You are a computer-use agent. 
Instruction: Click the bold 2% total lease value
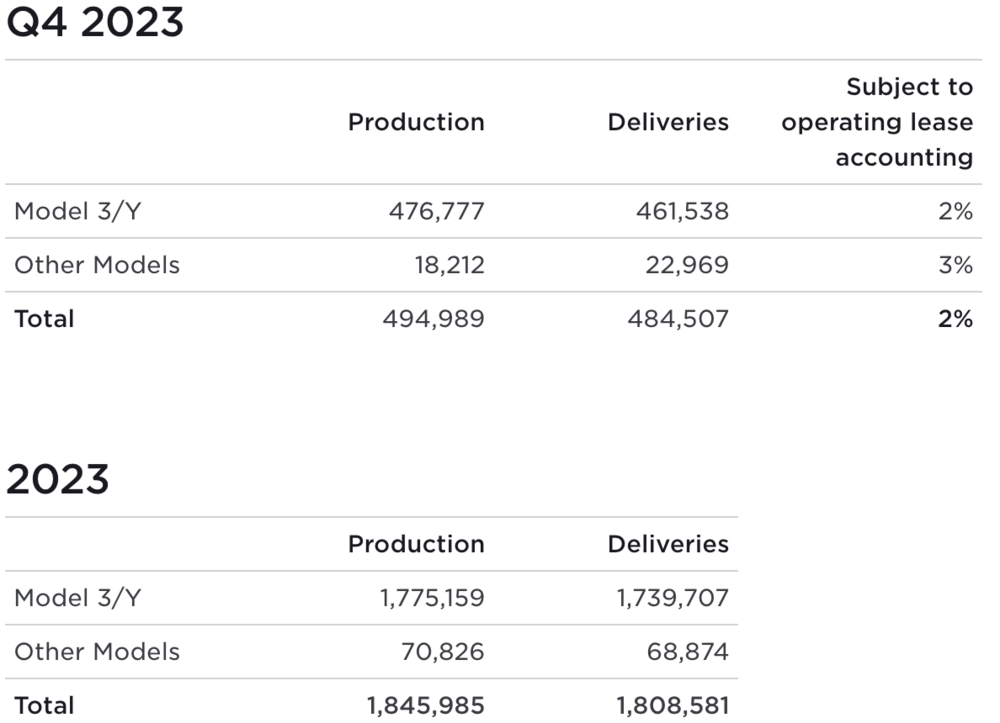pyautogui.click(x=956, y=319)
